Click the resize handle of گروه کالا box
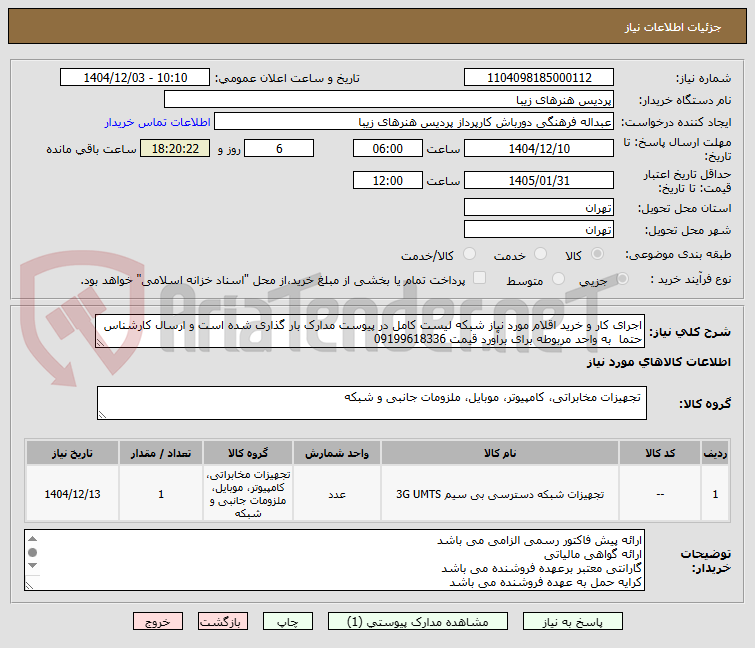 click(x=103, y=415)
